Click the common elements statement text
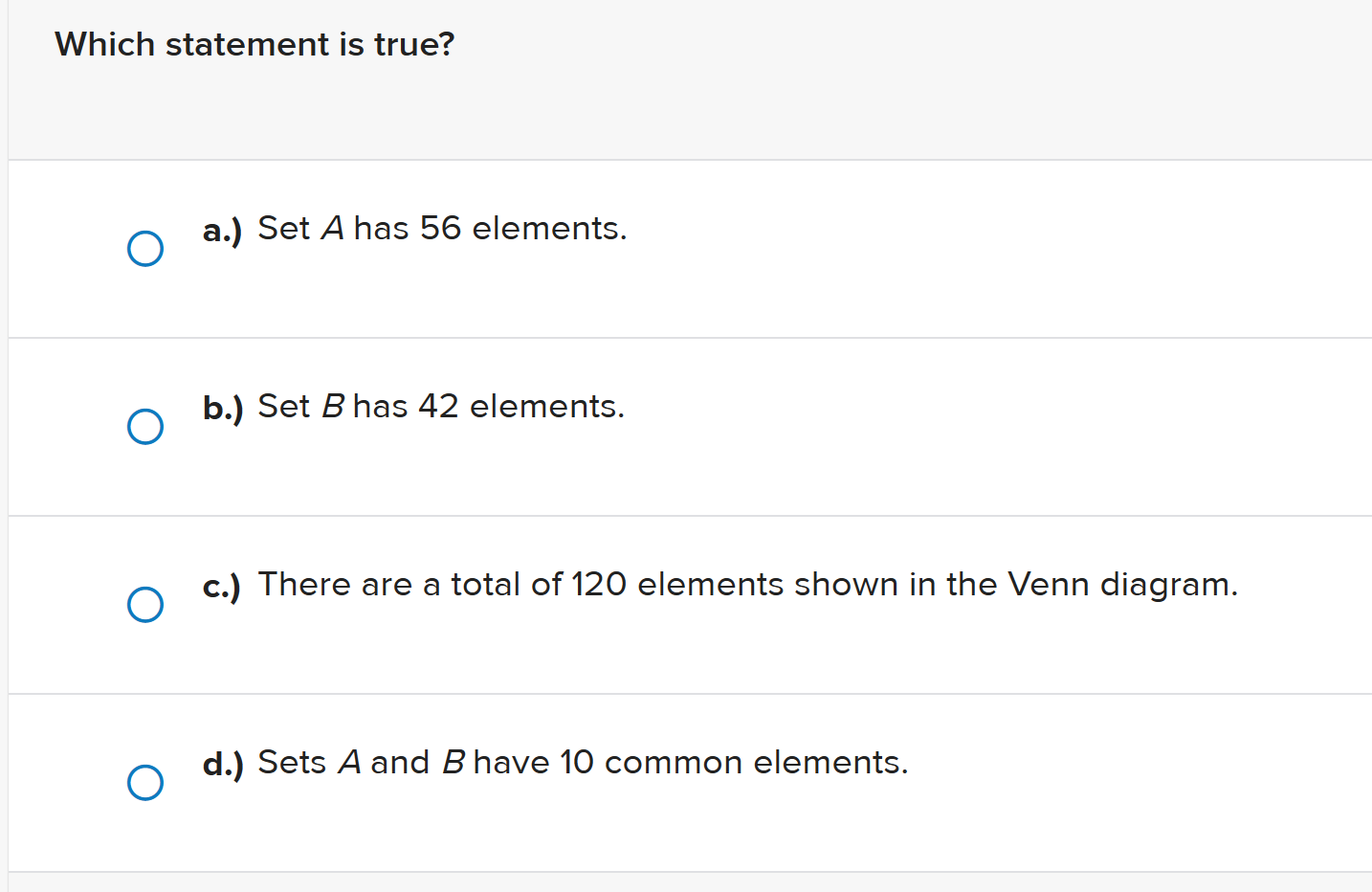1372x892 pixels. coord(583,762)
